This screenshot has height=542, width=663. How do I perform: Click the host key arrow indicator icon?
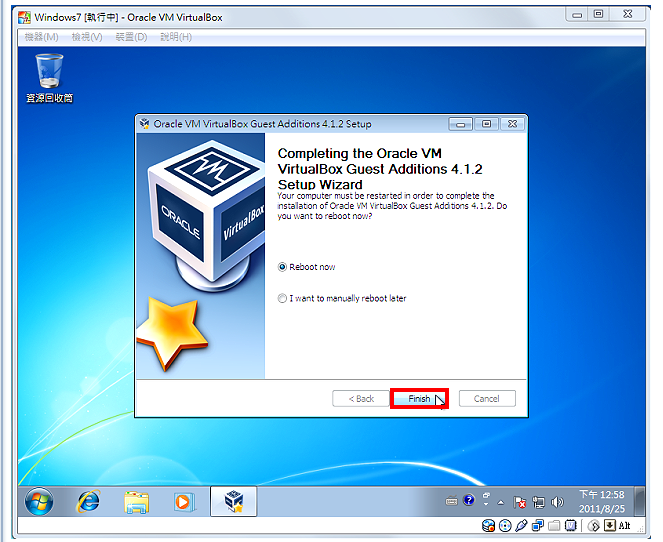(x=610, y=526)
